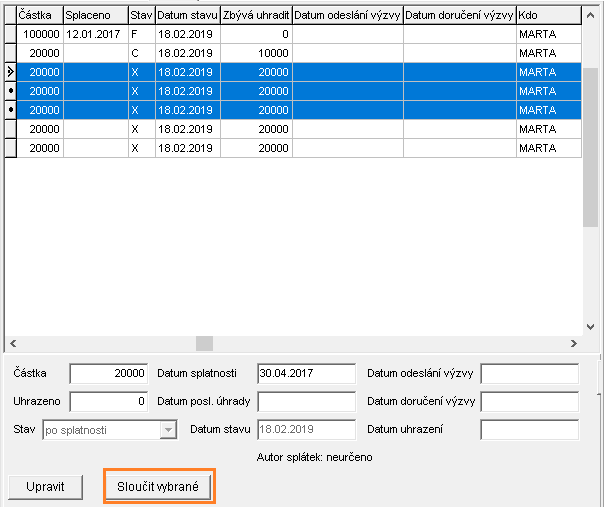Screen dimensions: 604x507
Task: Click the Zbývá uhradit column header
Action: (x=255, y=16)
